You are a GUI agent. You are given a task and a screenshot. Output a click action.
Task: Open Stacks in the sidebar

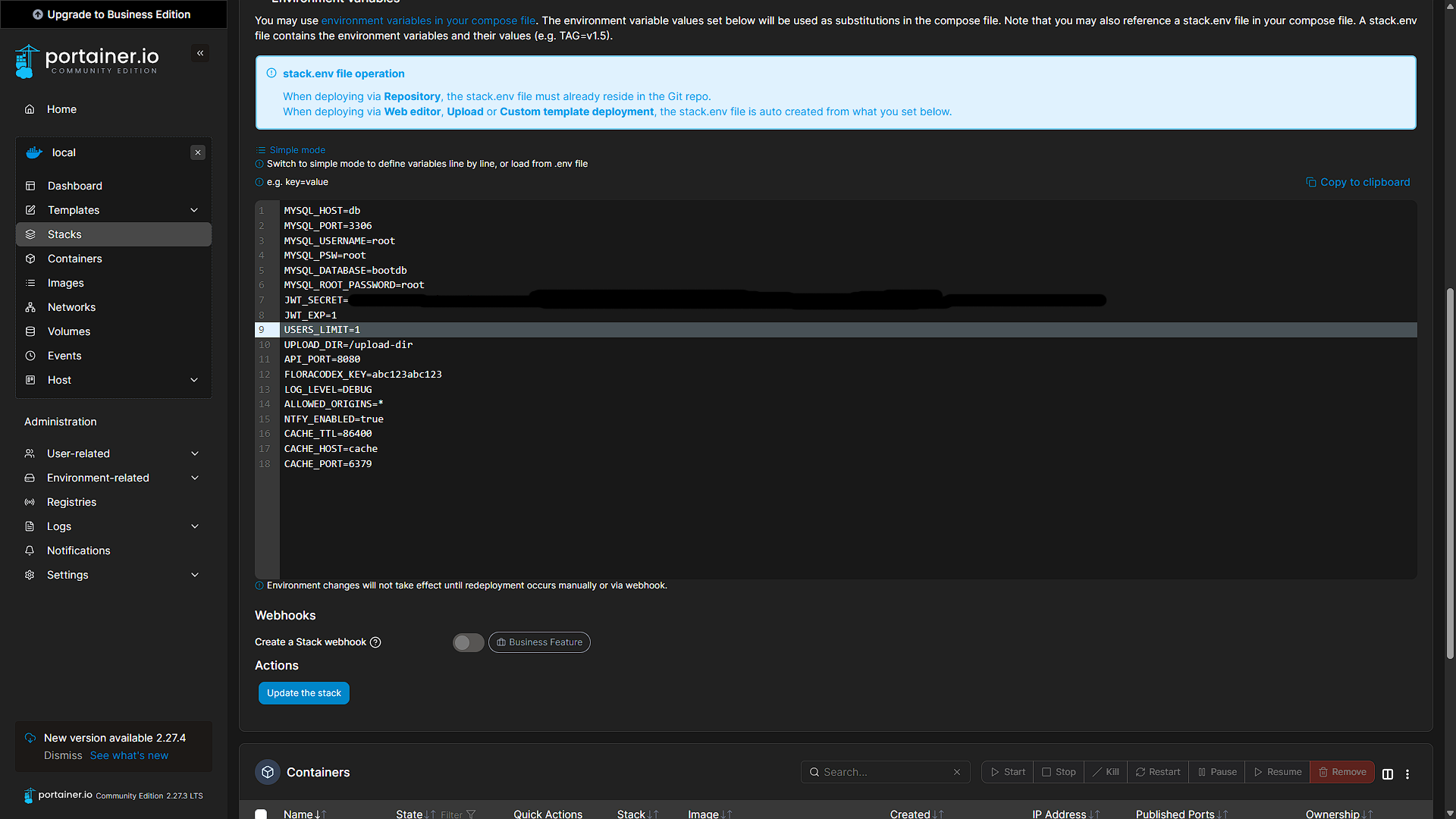[x=114, y=234]
